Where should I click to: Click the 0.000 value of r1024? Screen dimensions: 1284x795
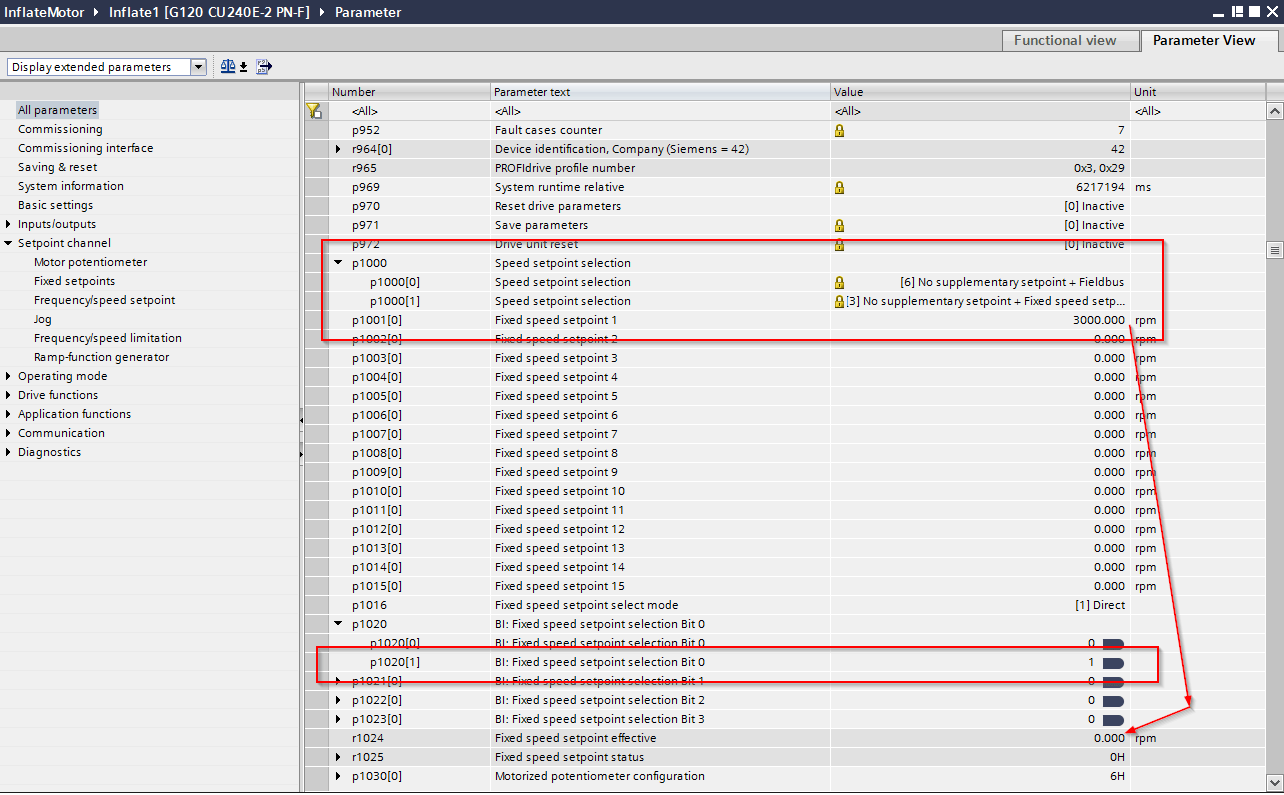(1109, 738)
